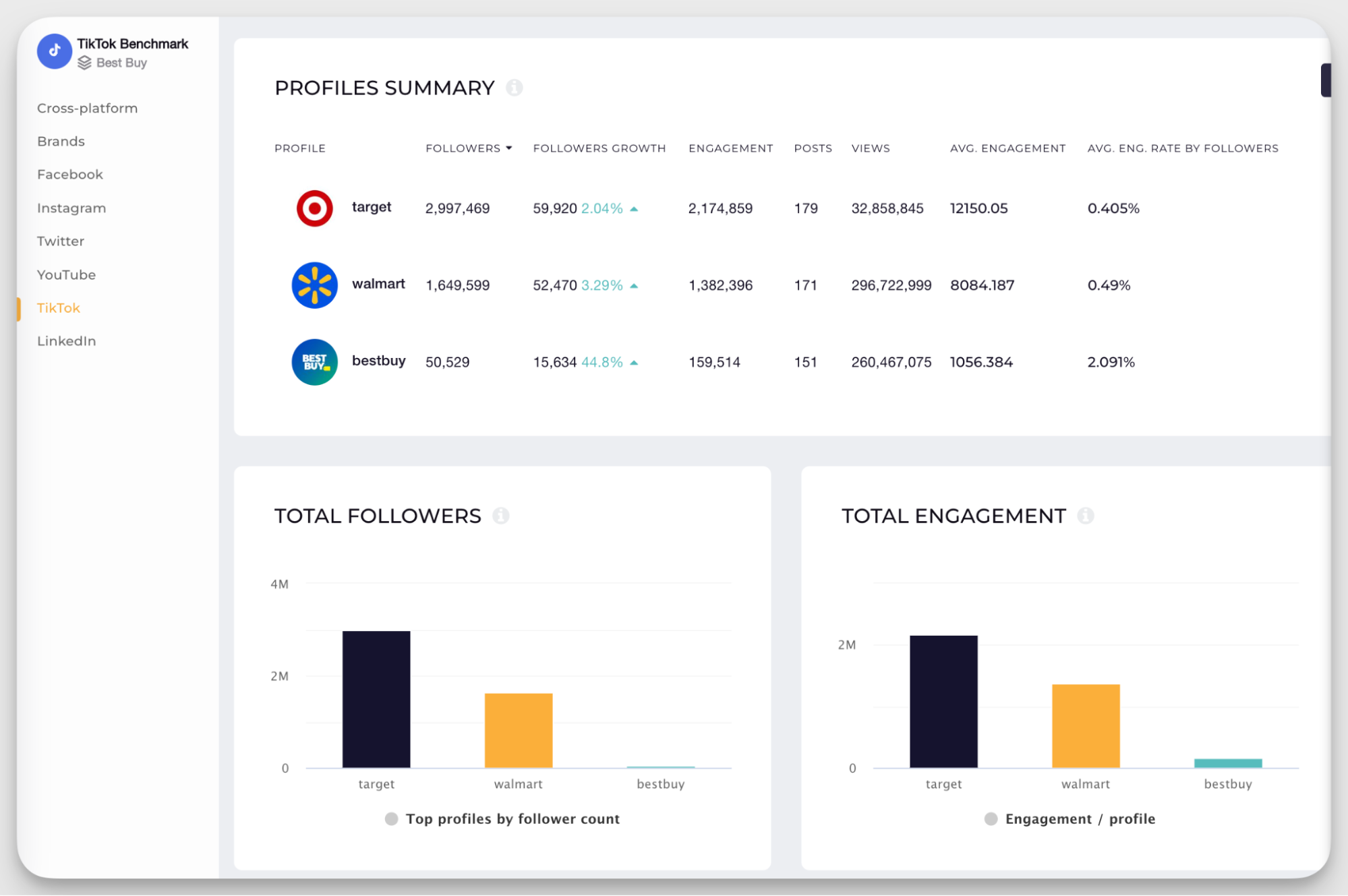
Task: Click the Walmart profile logo
Action: (315, 285)
